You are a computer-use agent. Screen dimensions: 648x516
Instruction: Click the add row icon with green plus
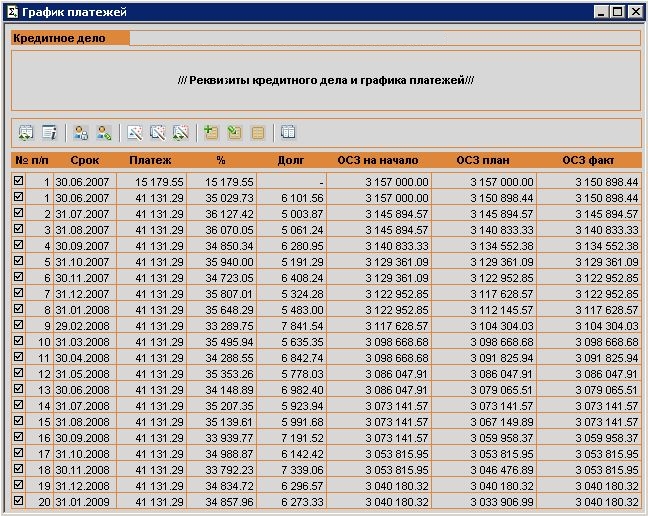[211, 132]
